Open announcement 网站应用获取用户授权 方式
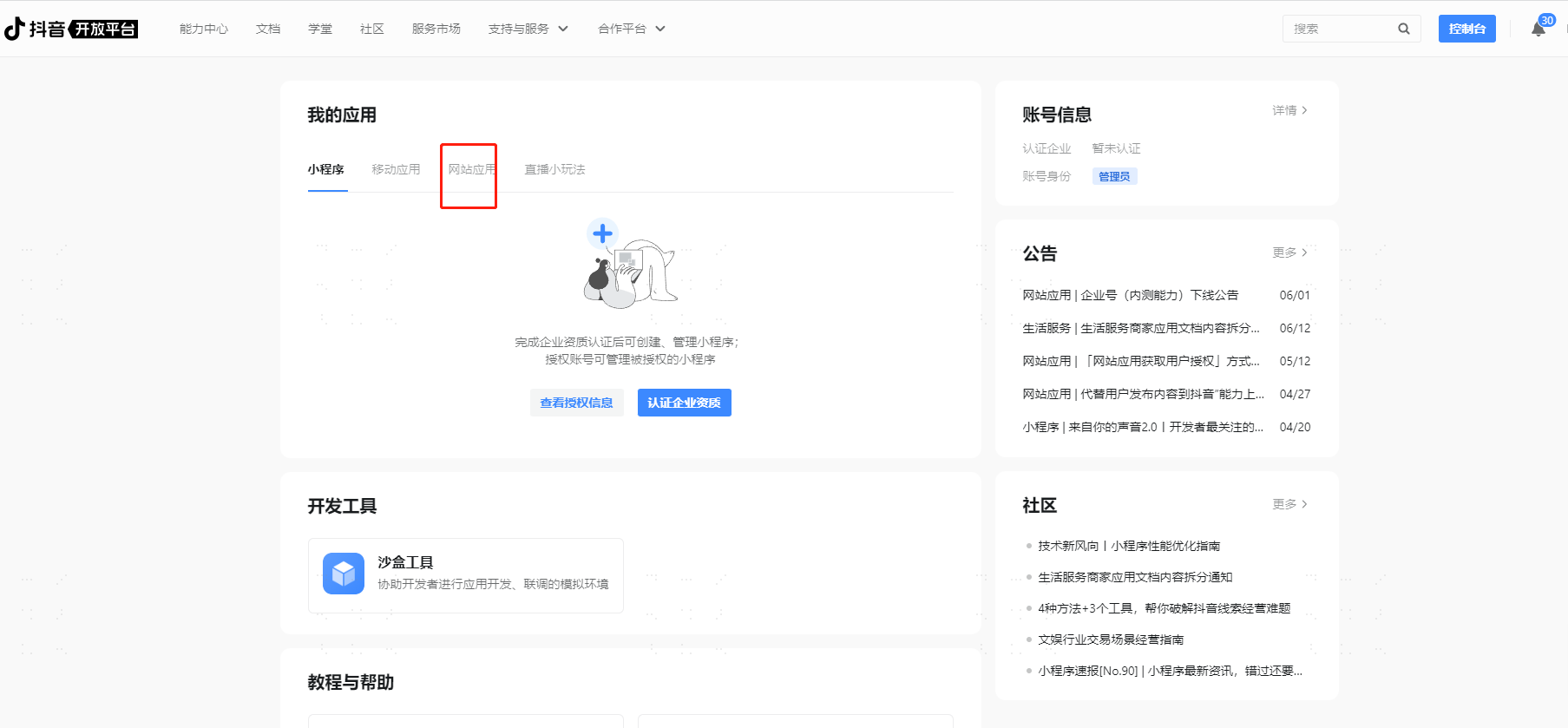Image resolution: width=1568 pixels, height=728 pixels. coord(1141,361)
